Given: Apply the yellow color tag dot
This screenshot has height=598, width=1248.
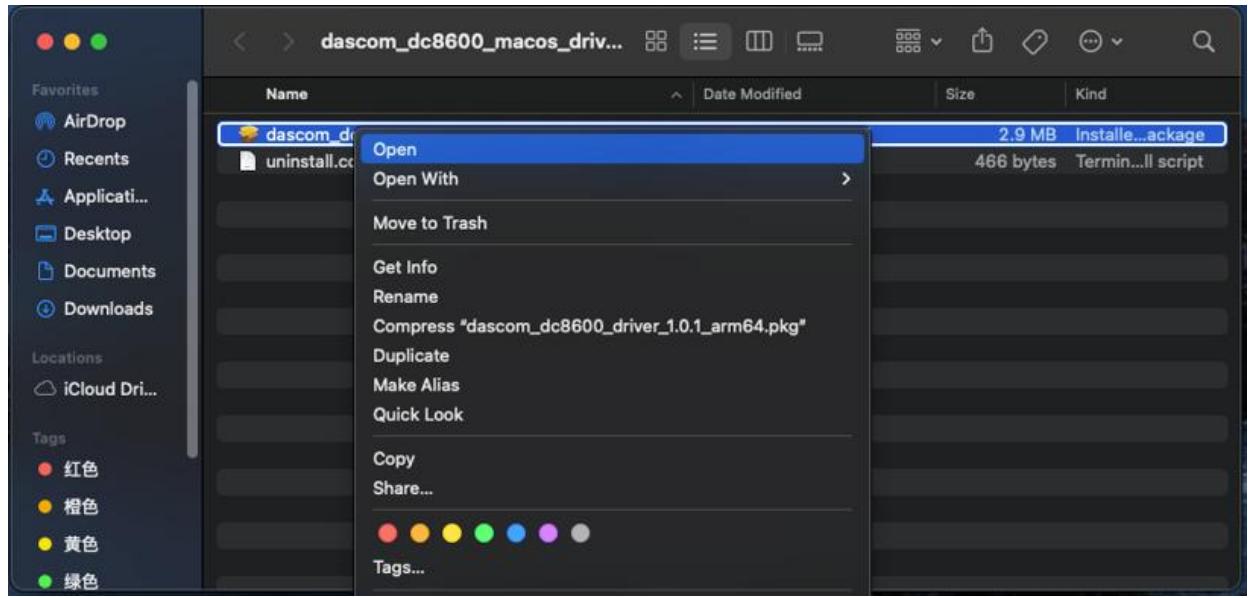Looking at the screenshot, I should (452, 534).
